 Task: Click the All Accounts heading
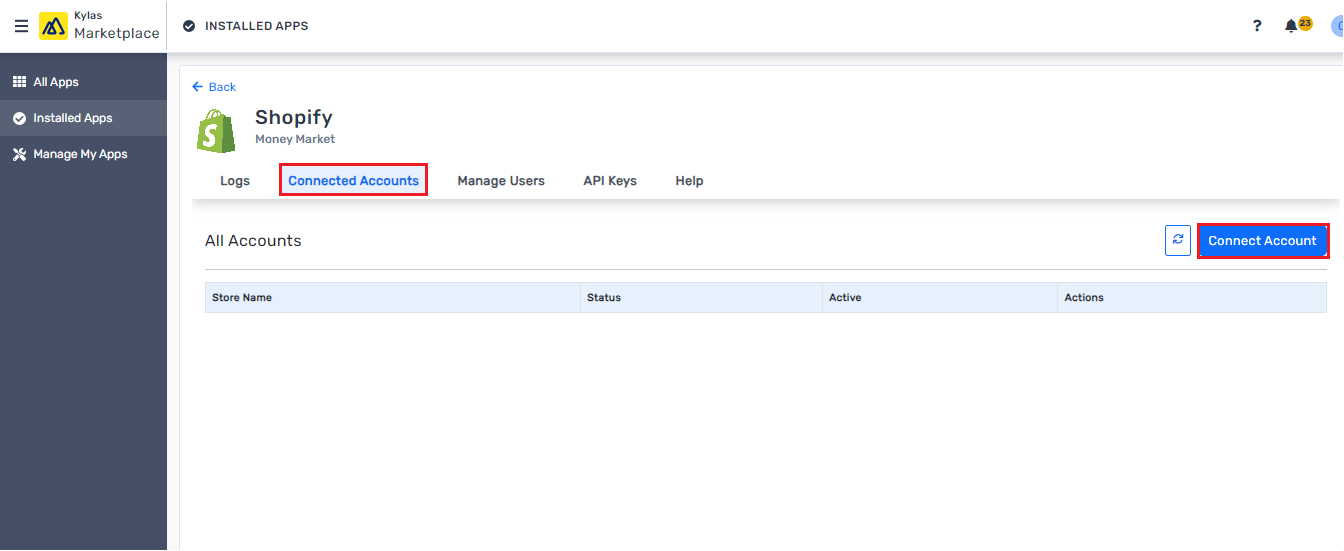pyautogui.click(x=253, y=241)
